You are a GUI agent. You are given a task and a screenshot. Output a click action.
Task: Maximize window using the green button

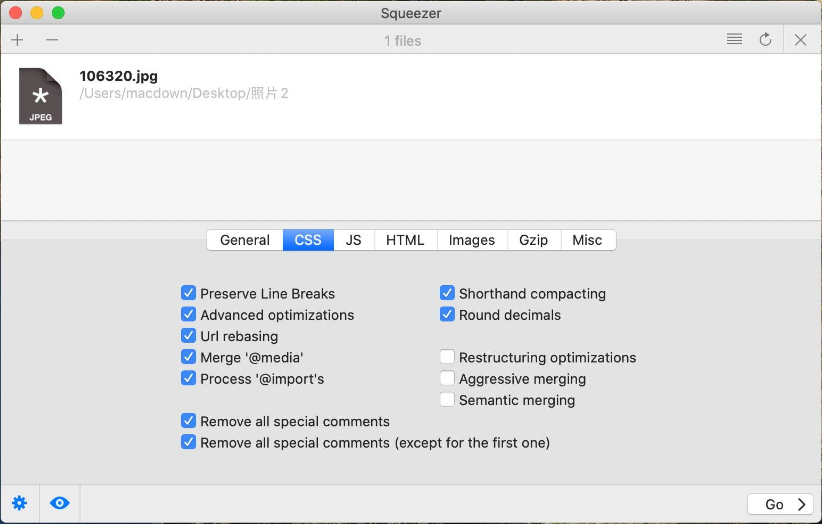(58, 13)
